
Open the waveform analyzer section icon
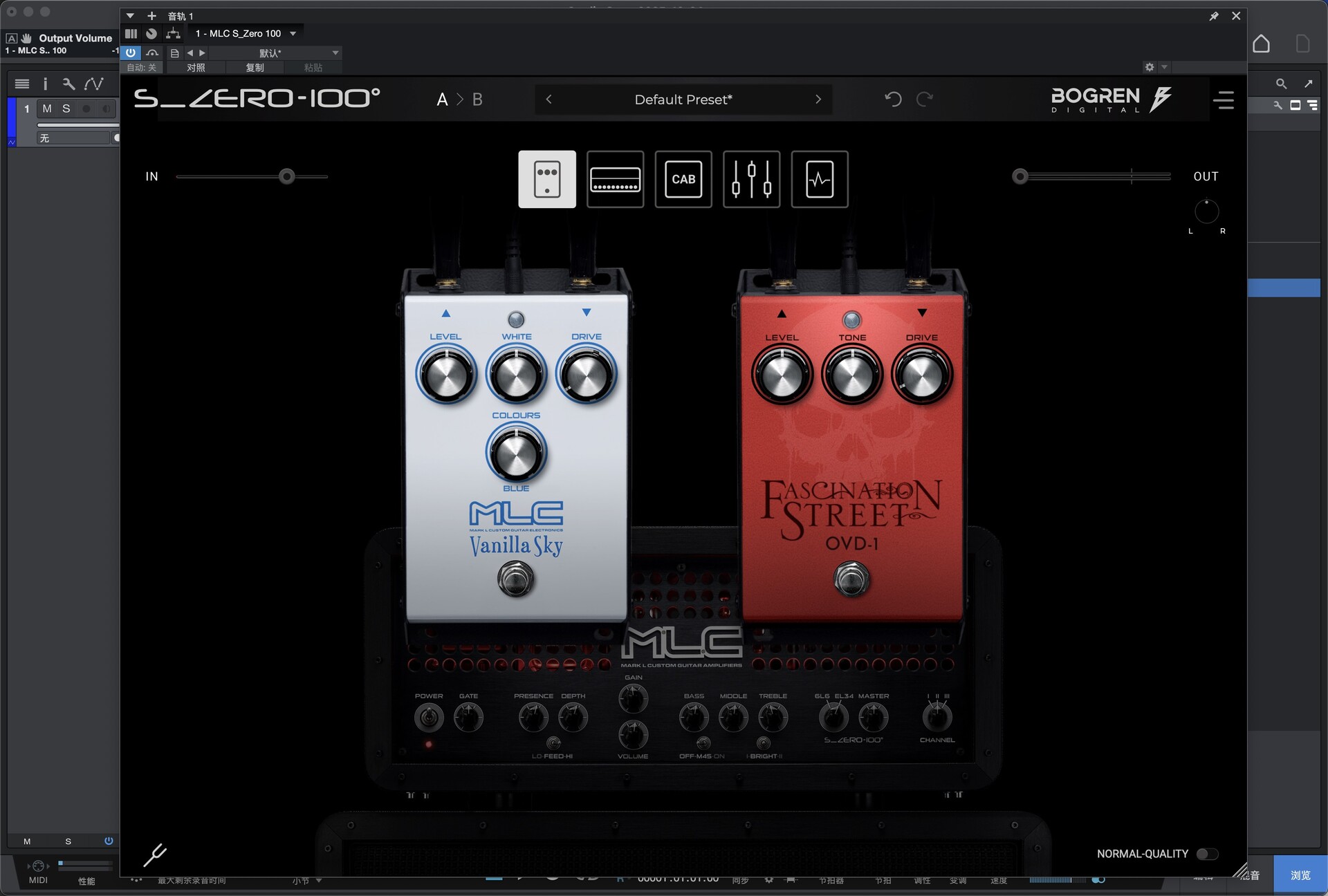pyautogui.click(x=819, y=179)
